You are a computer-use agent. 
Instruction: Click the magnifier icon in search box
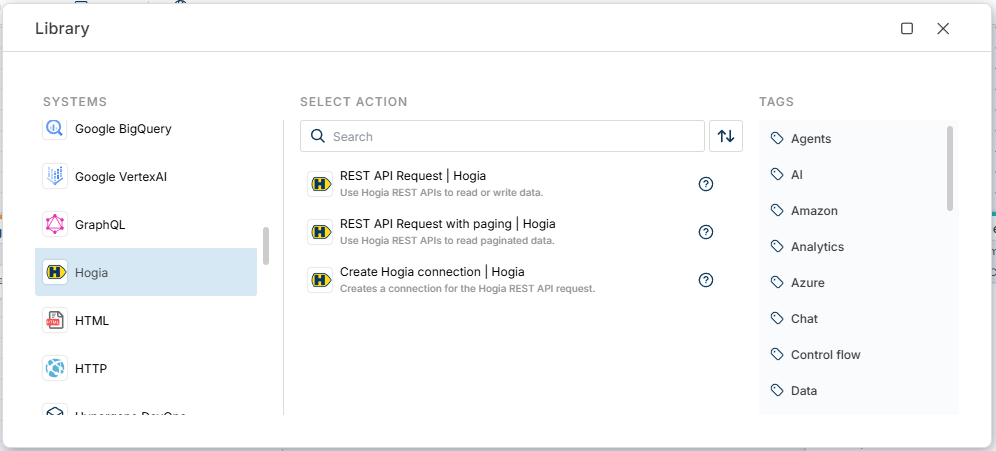pos(318,136)
